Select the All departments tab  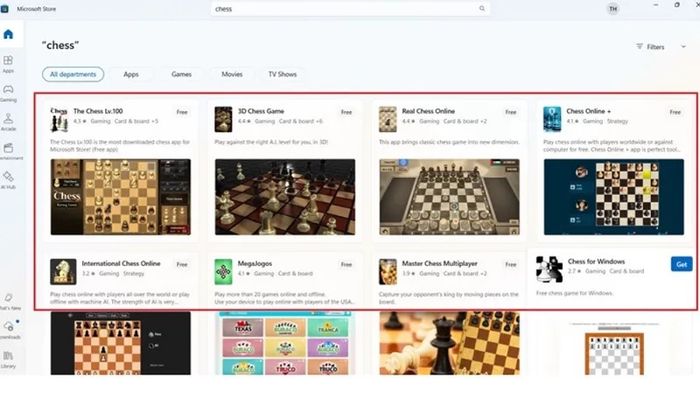73,75
